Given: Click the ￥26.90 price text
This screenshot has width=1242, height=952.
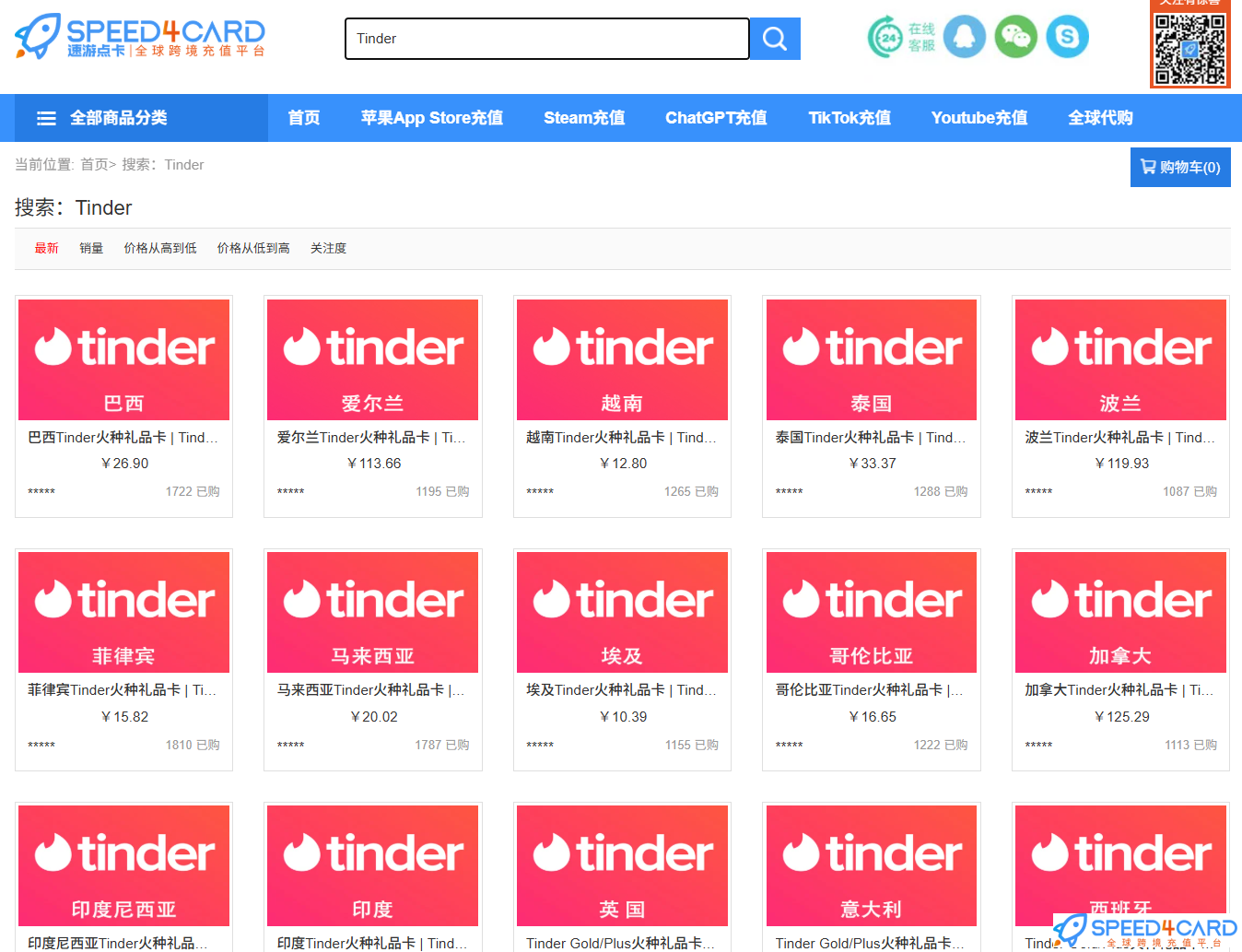Looking at the screenshot, I should (124, 464).
